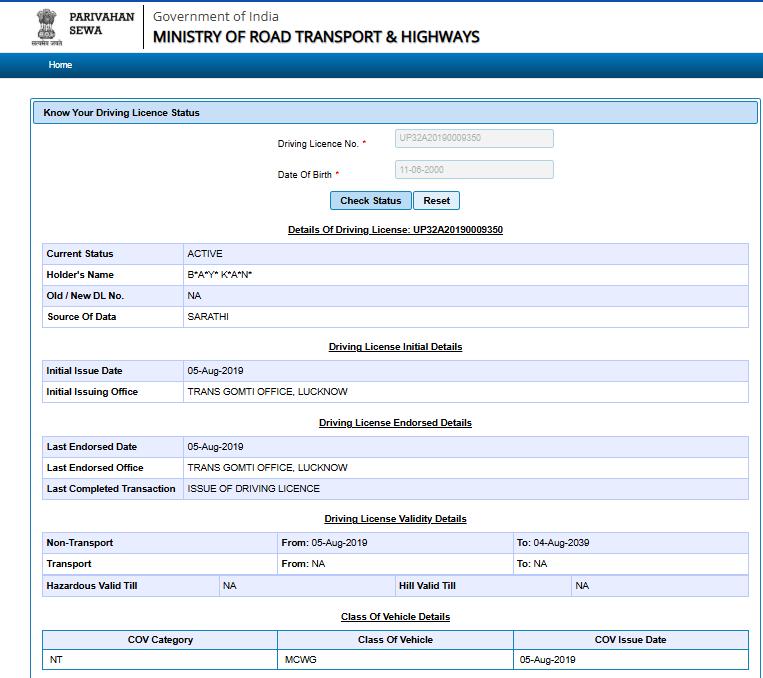This screenshot has height=678, width=763.
Task: Click the Ministry of Road Transport & Highways title
Action: (316, 37)
